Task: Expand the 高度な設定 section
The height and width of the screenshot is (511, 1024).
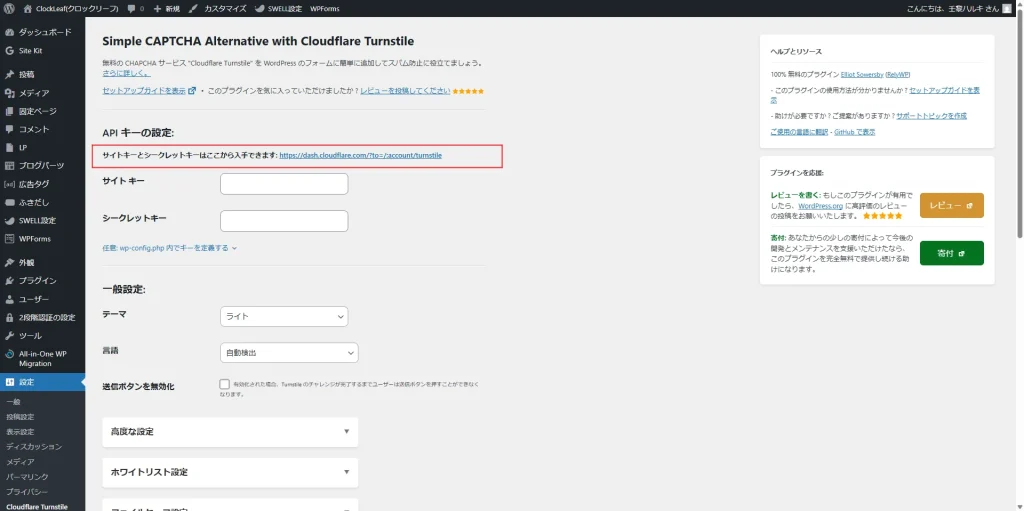Action: coord(230,432)
